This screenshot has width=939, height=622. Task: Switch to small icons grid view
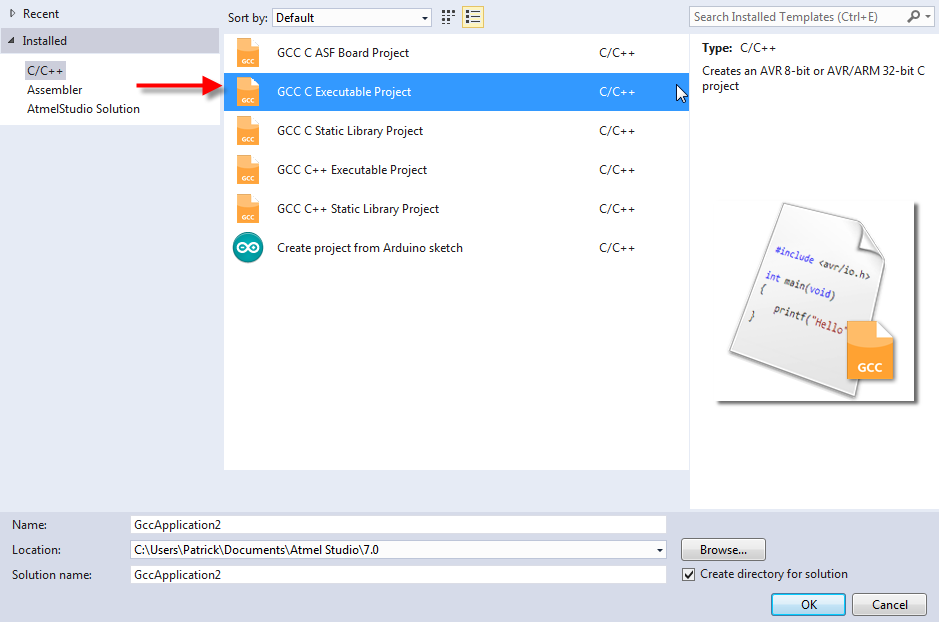pos(448,17)
